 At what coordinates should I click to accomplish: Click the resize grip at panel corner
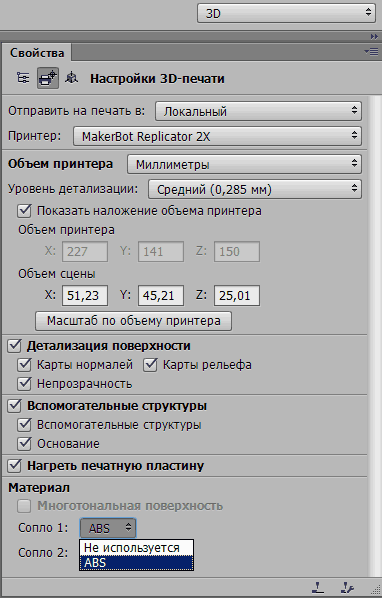click(x=375, y=590)
